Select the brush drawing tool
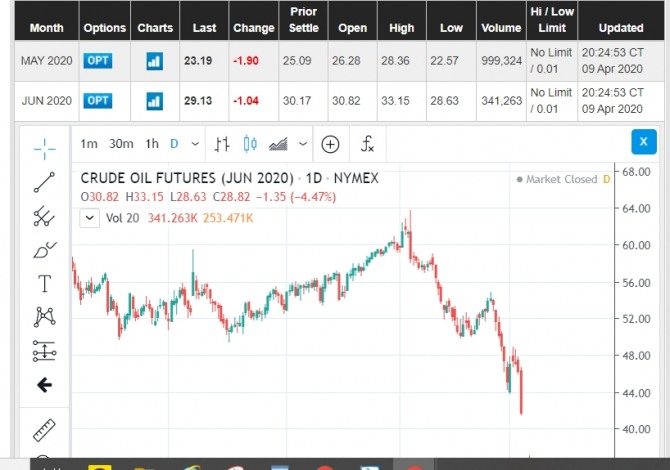670x470 pixels. click(44, 249)
